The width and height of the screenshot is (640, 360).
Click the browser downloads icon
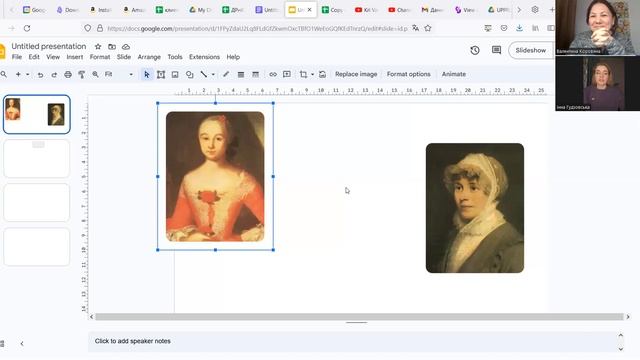tap(519, 28)
